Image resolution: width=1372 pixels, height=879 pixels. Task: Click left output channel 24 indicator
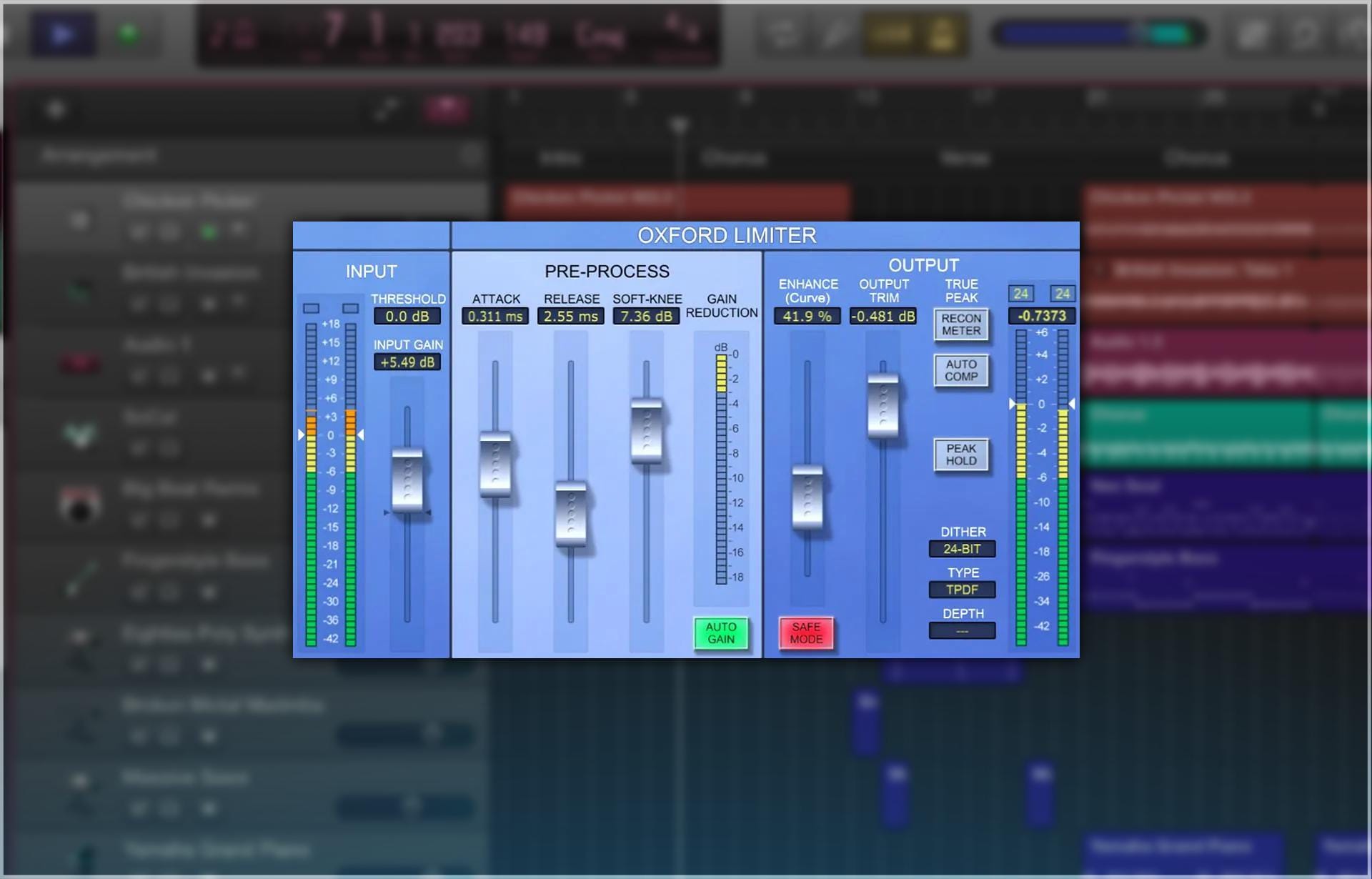tap(1021, 294)
